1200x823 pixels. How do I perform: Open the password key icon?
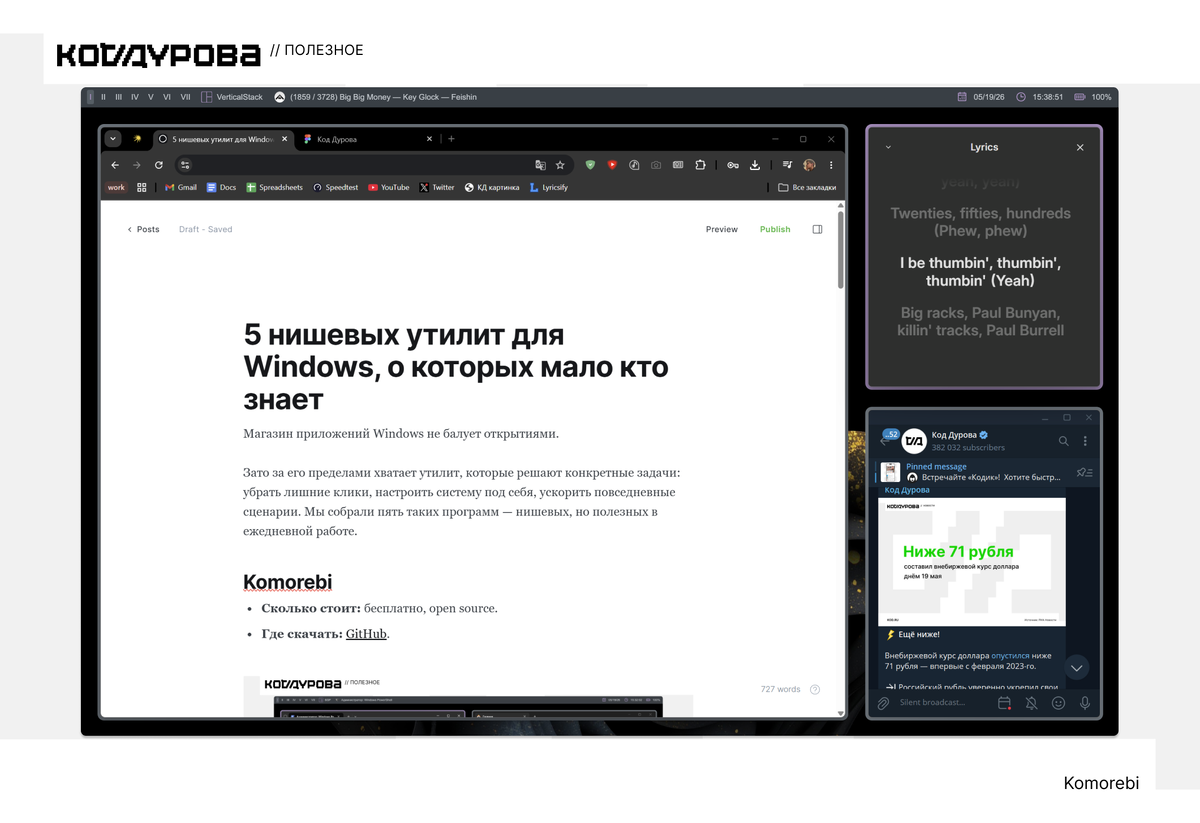click(733, 165)
